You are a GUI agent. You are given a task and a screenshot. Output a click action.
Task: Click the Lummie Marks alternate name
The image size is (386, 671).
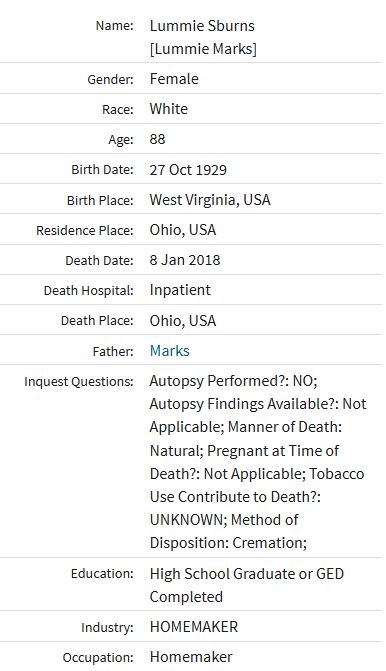pyautogui.click(x=203, y=49)
